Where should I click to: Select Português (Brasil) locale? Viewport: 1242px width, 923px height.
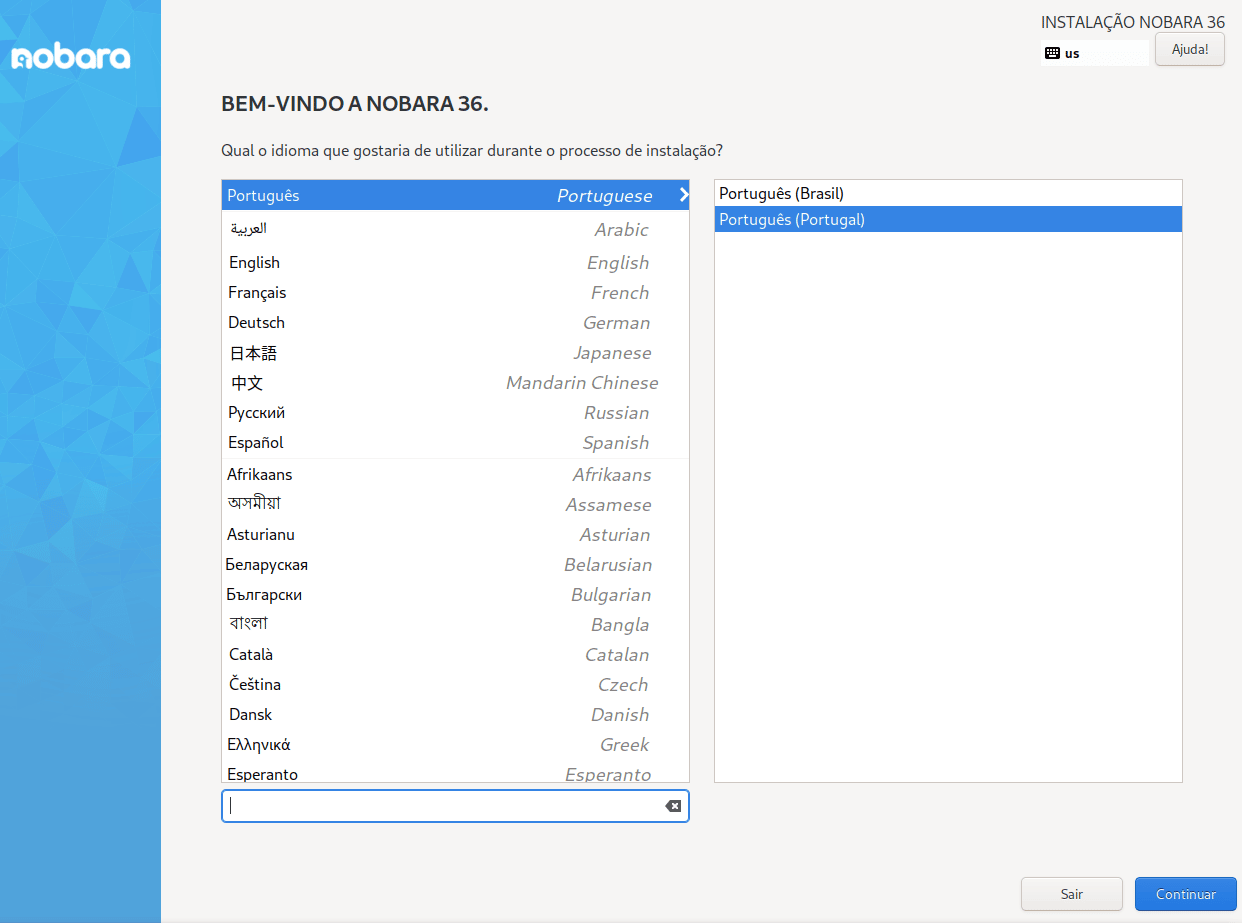(x=948, y=193)
